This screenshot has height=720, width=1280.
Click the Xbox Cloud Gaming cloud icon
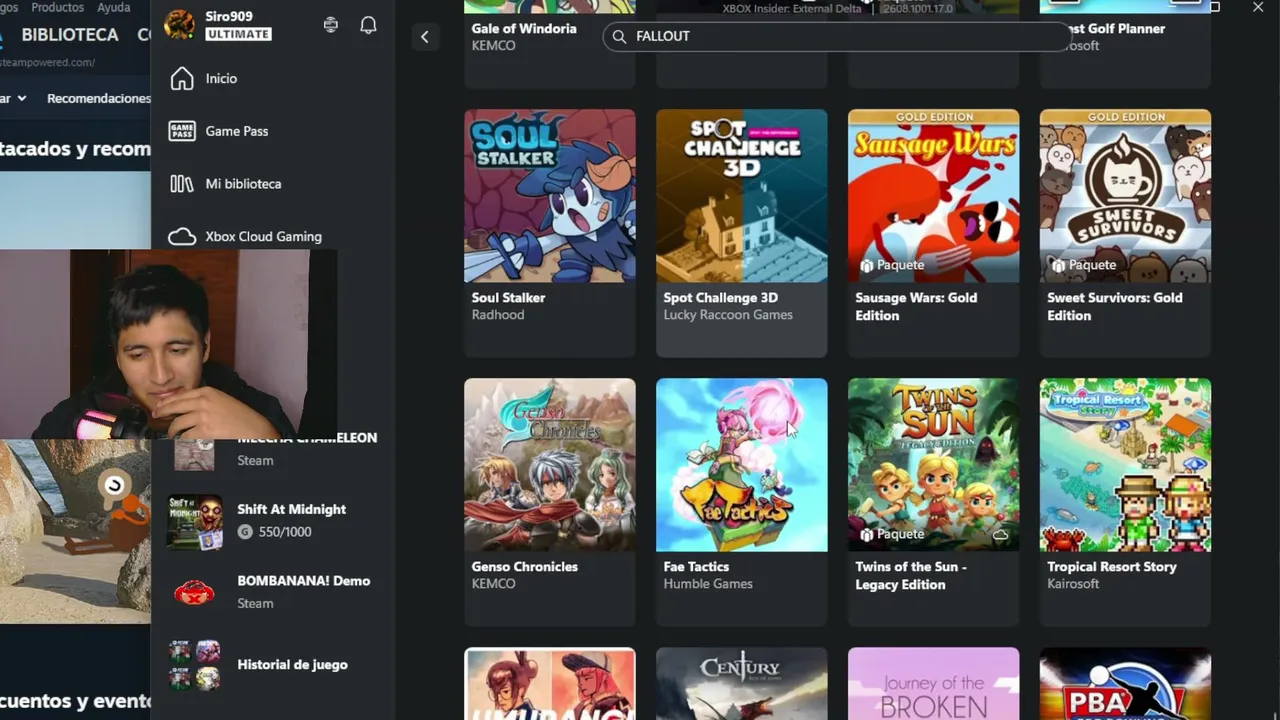click(x=182, y=237)
